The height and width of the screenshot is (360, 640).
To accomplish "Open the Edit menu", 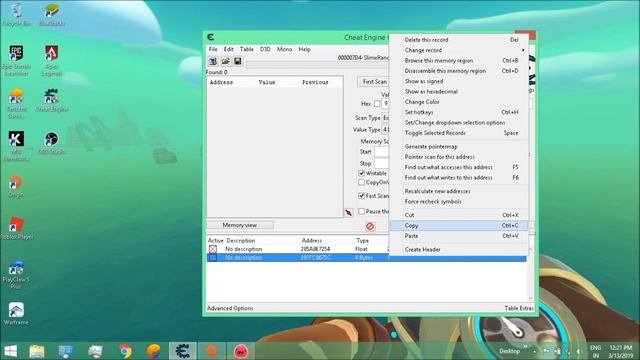I will pos(229,49).
